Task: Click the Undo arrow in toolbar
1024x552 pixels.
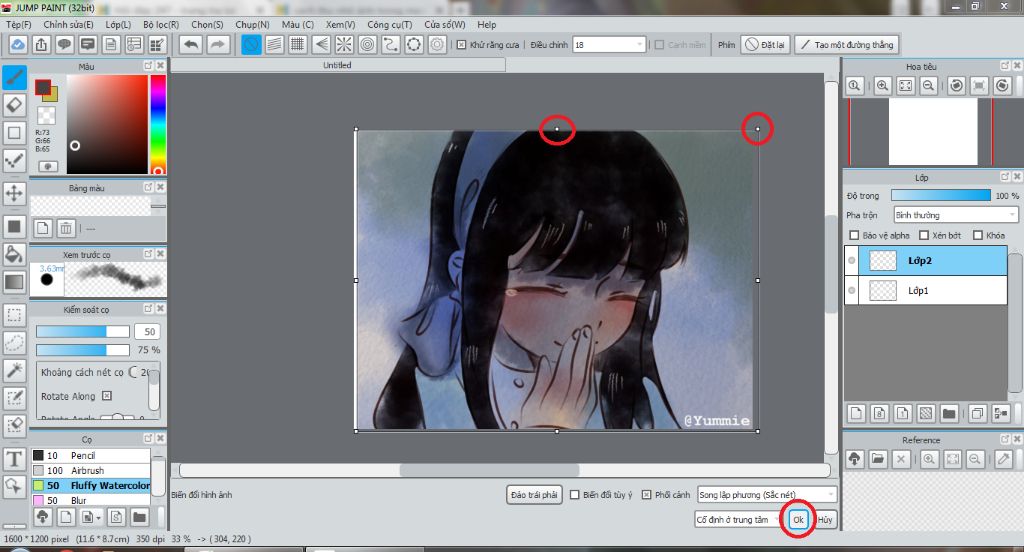Action: click(191, 44)
